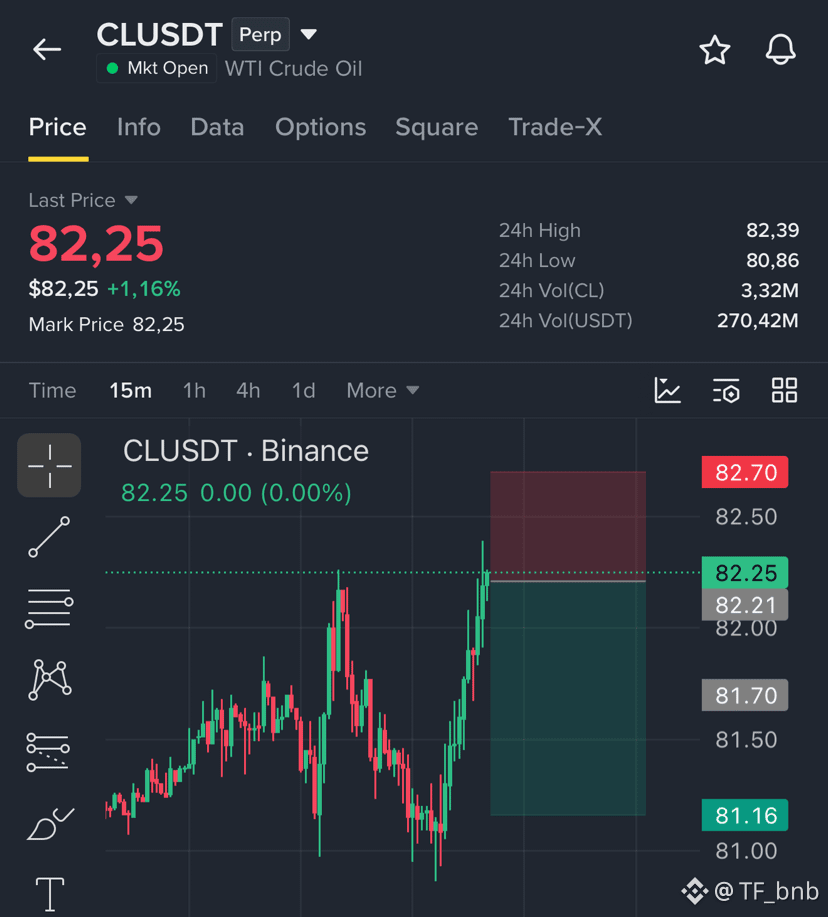Open price alerts bell icon
828x917 pixels.
pyautogui.click(x=781, y=50)
